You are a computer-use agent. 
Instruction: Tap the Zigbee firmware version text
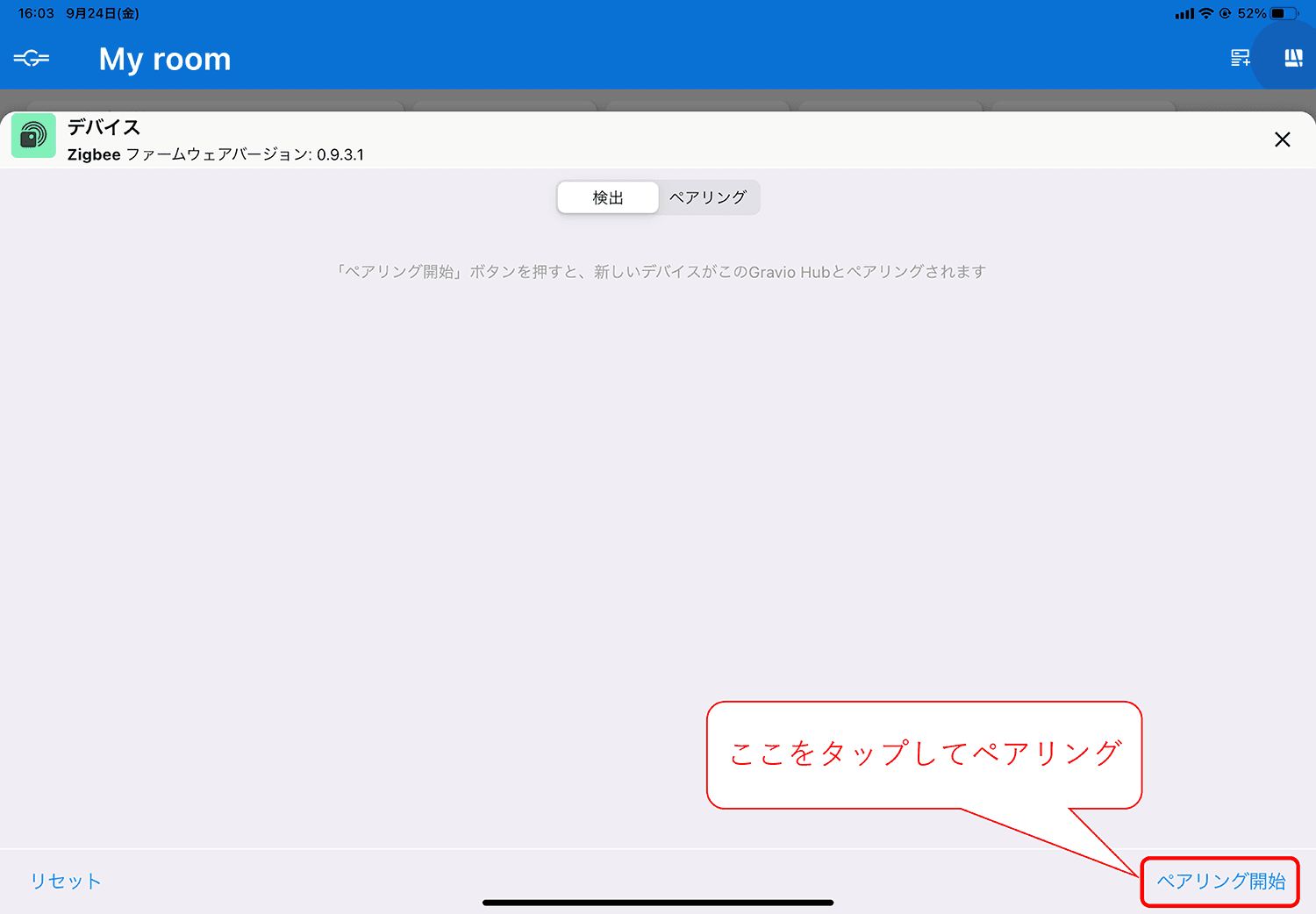coord(216,154)
